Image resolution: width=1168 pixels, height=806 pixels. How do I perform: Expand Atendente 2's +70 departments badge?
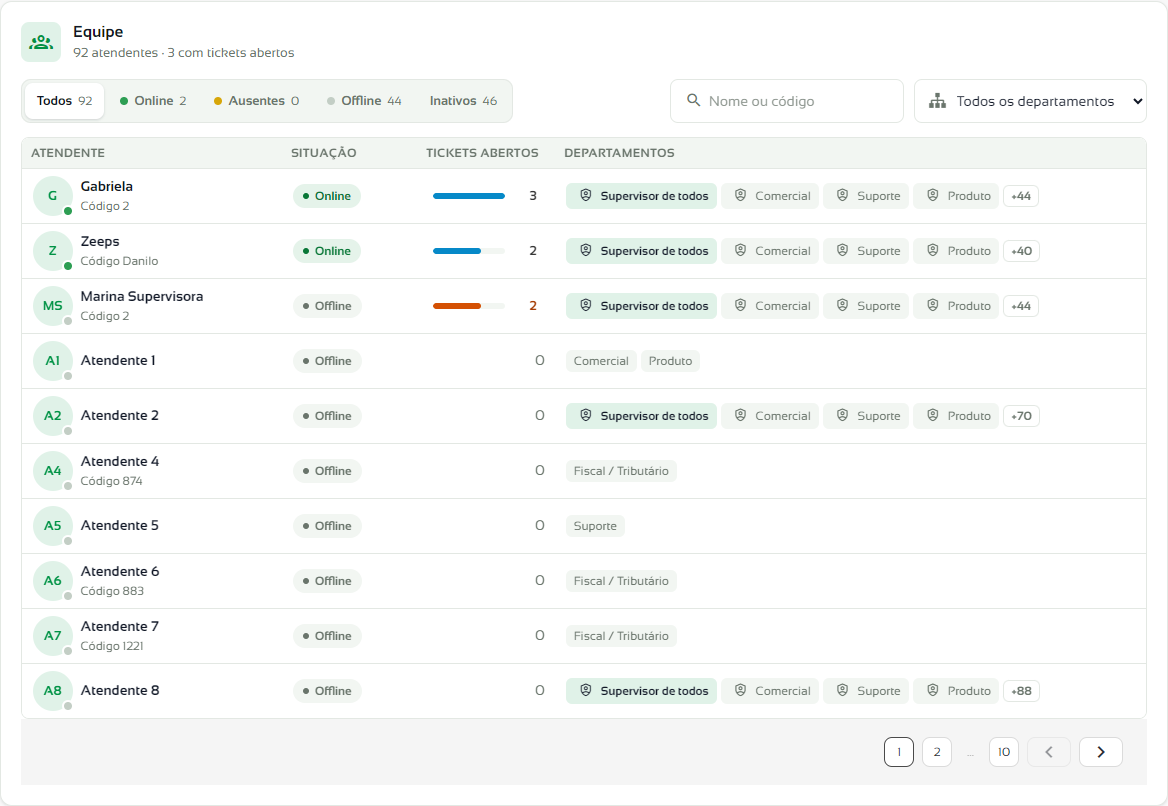pos(1021,416)
